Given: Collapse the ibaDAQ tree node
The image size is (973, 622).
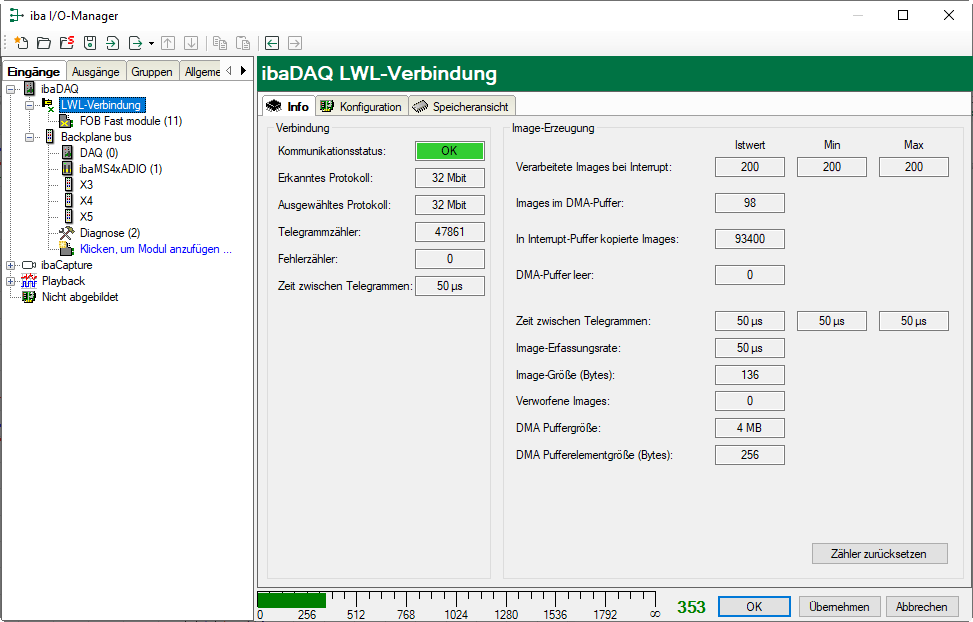Looking at the screenshot, I should point(11,89).
